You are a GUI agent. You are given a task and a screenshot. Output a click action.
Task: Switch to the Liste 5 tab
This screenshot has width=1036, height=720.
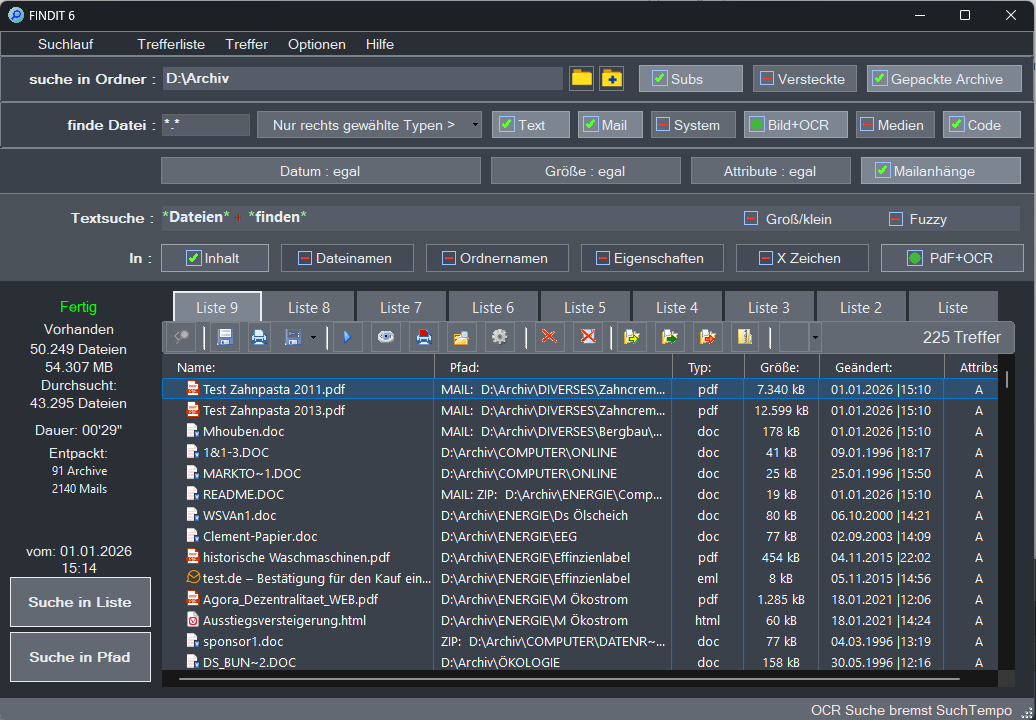coord(585,307)
